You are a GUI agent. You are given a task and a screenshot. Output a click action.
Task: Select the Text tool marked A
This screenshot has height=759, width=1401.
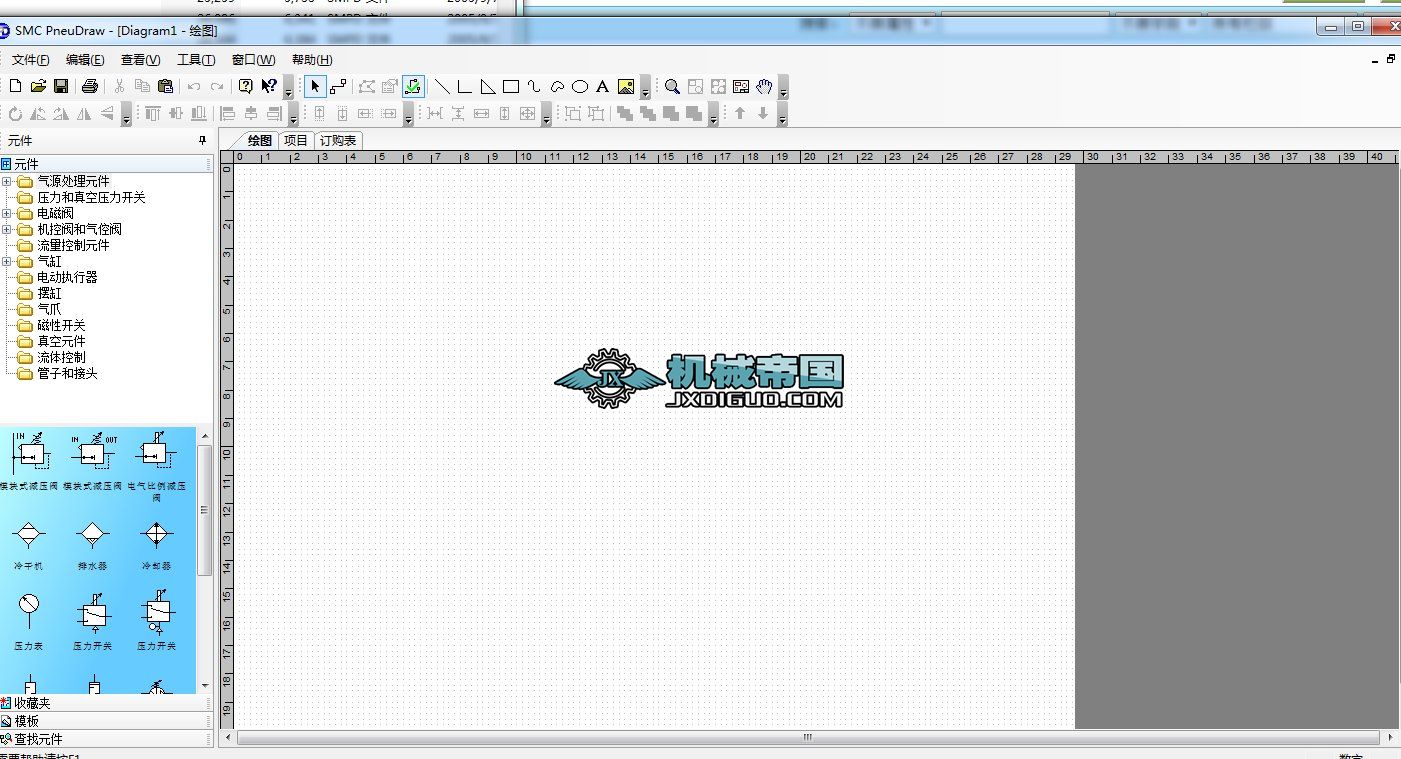point(603,87)
